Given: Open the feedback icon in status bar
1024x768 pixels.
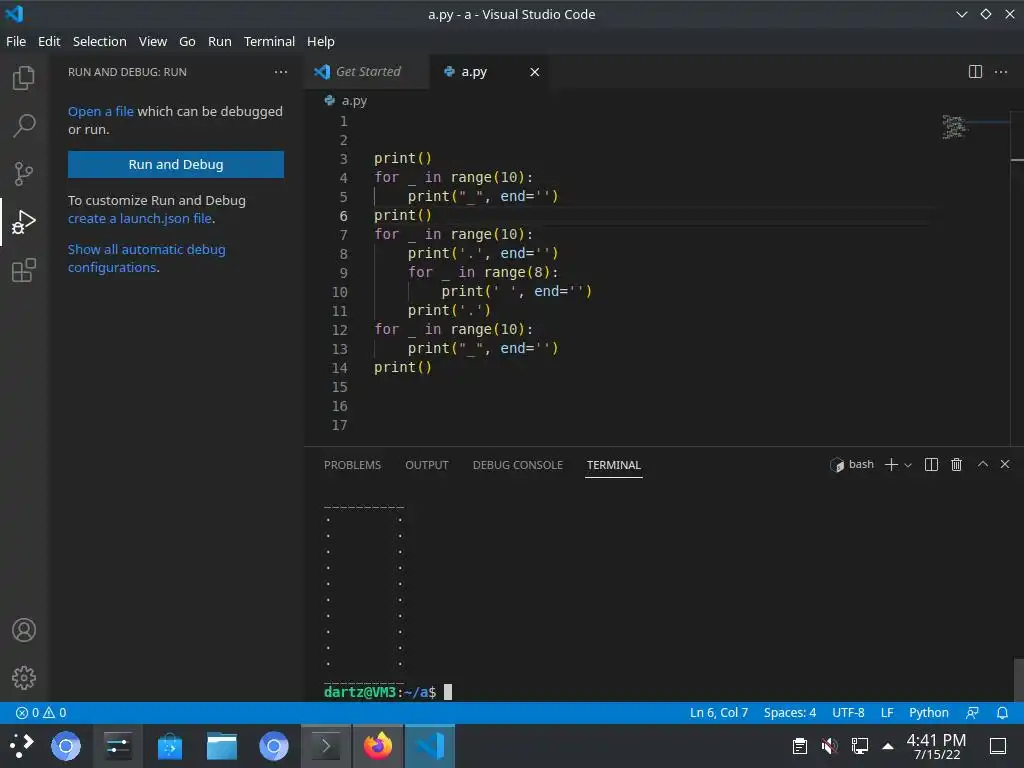Looking at the screenshot, I should tap(972, 712).
